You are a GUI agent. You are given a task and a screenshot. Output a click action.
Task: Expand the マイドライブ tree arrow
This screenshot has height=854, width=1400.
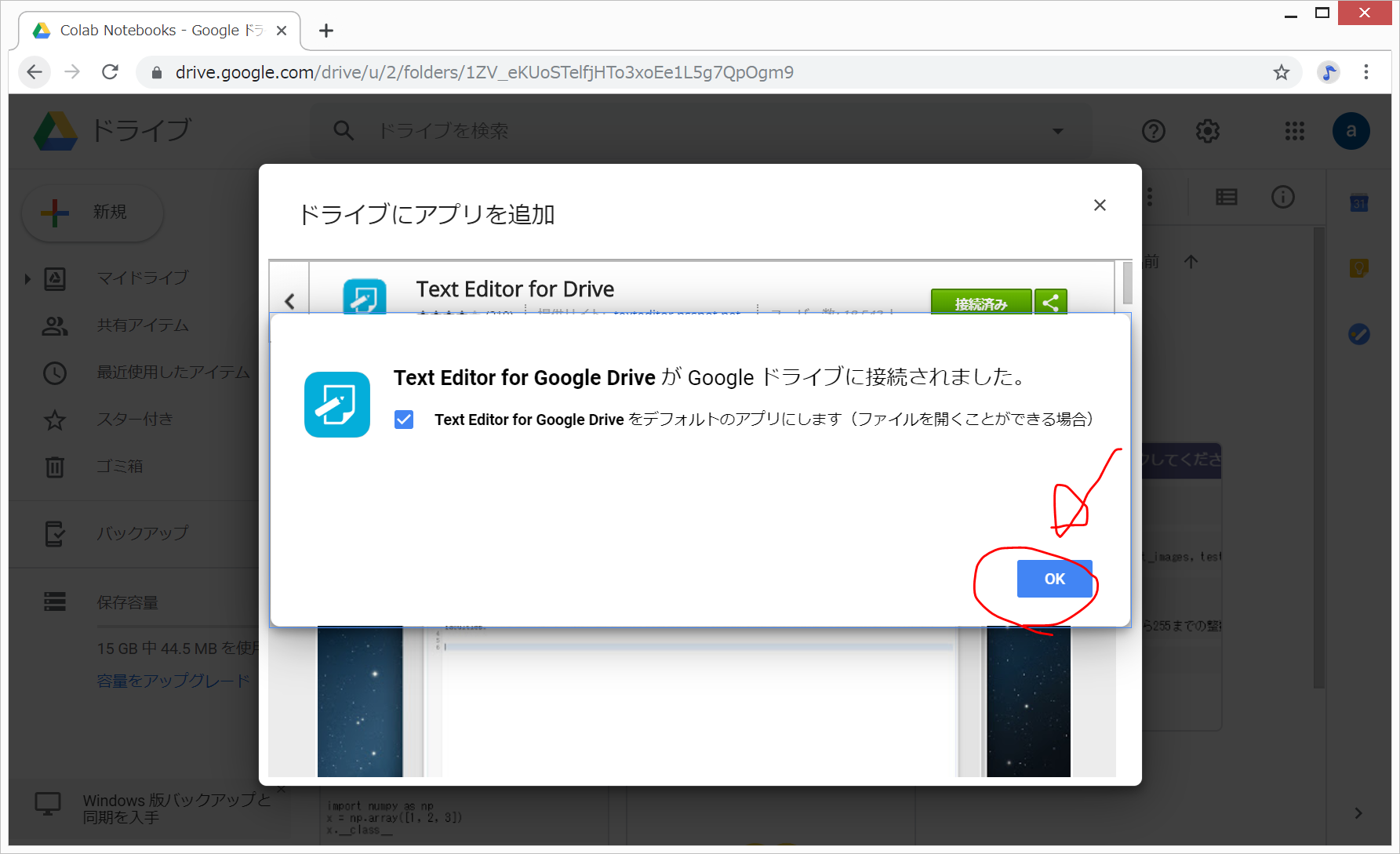(x=27, y=278)
